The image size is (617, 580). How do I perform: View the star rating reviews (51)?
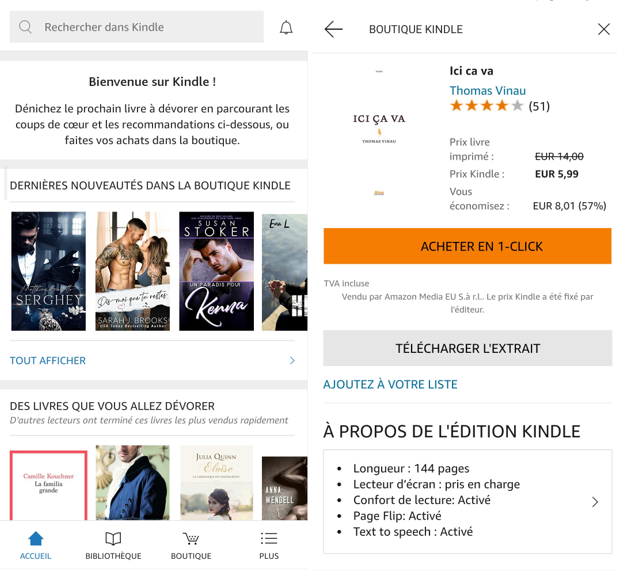point(500,106)
